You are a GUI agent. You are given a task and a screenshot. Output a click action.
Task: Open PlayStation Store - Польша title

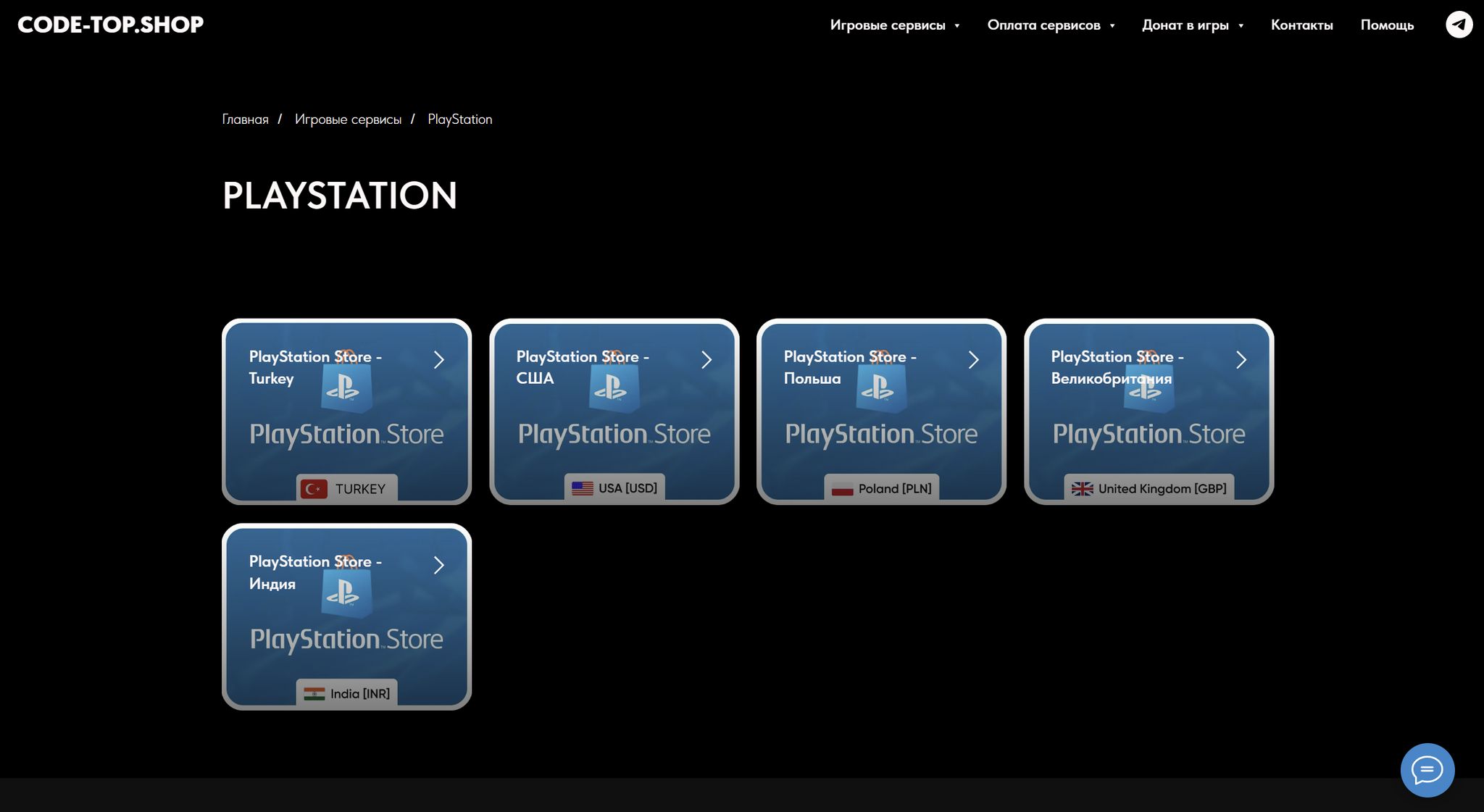[x=850, y=367]
